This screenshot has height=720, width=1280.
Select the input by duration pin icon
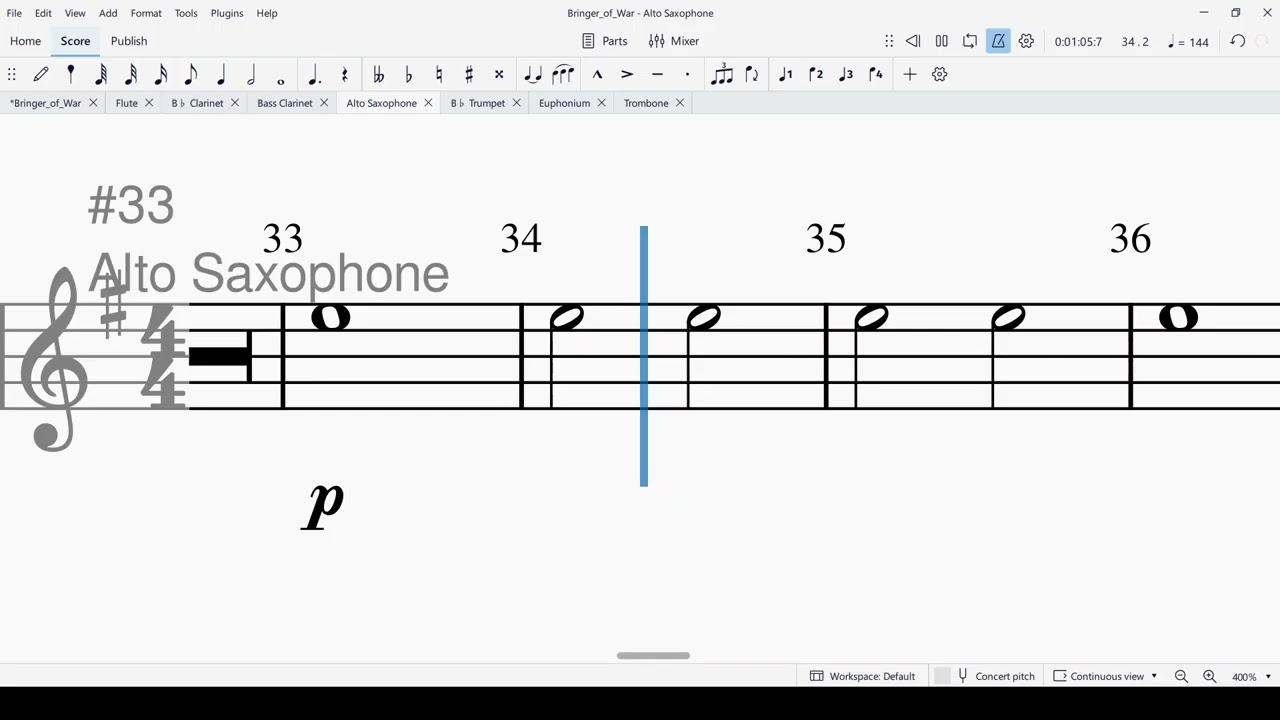click(x=70, y=74)
